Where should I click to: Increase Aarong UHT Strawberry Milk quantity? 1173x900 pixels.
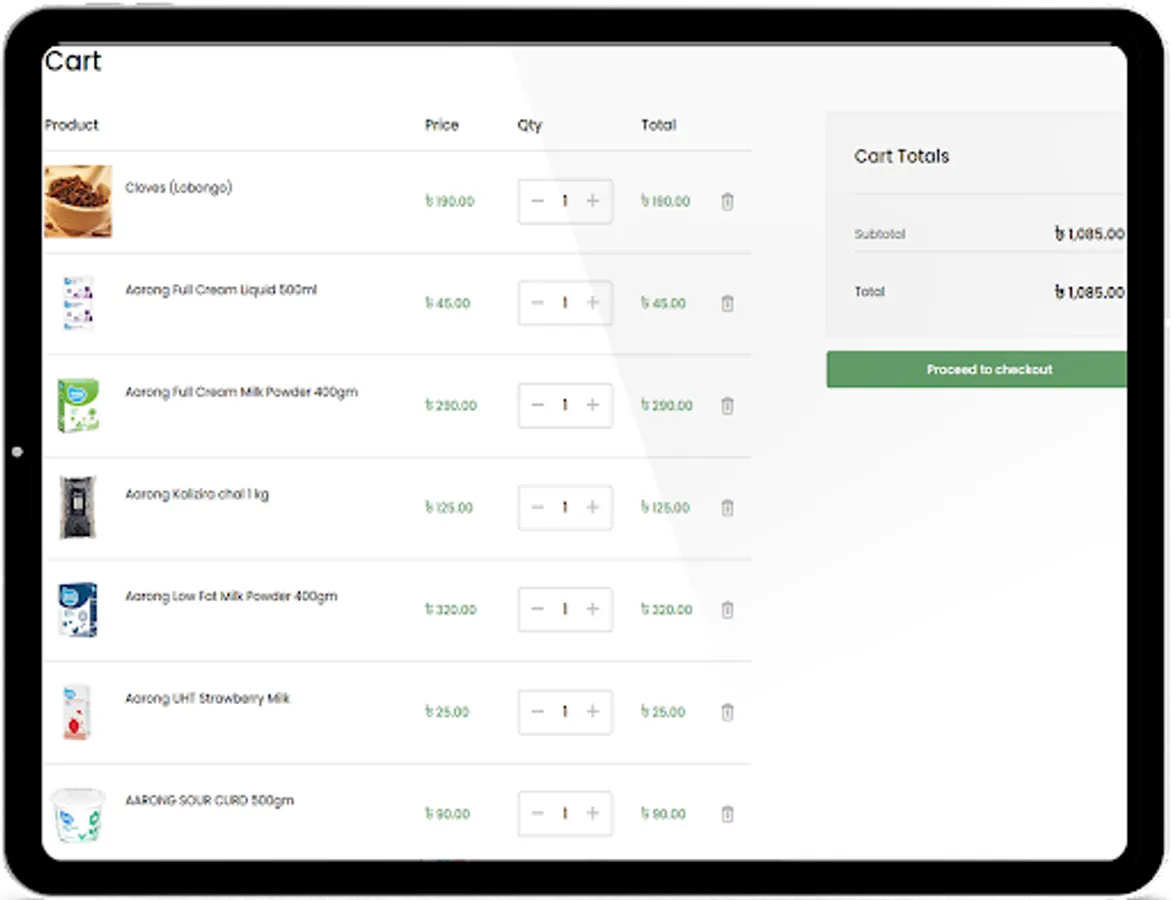click(x=592, y=711)
